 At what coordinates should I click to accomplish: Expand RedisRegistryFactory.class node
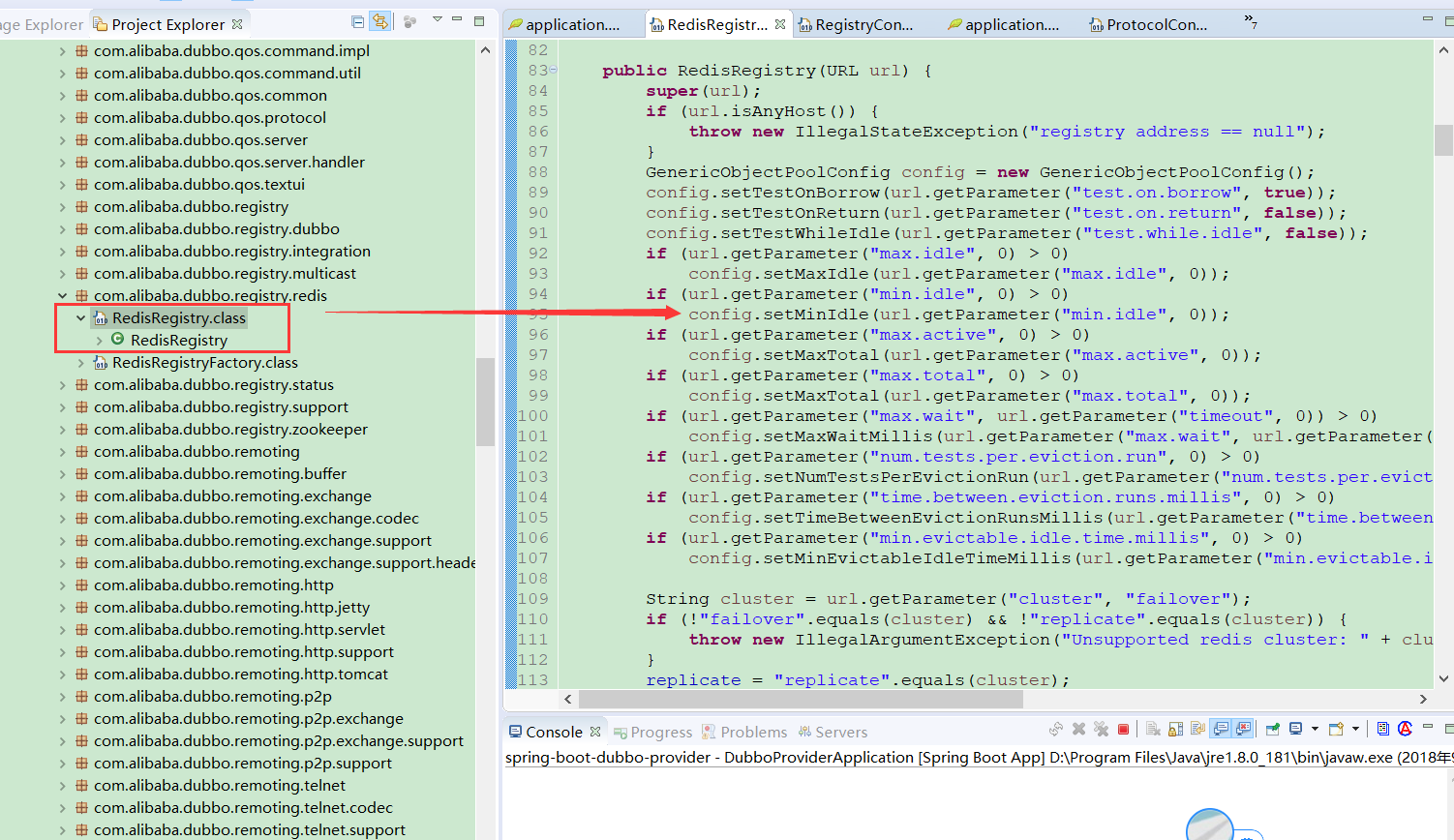[81, 362]
